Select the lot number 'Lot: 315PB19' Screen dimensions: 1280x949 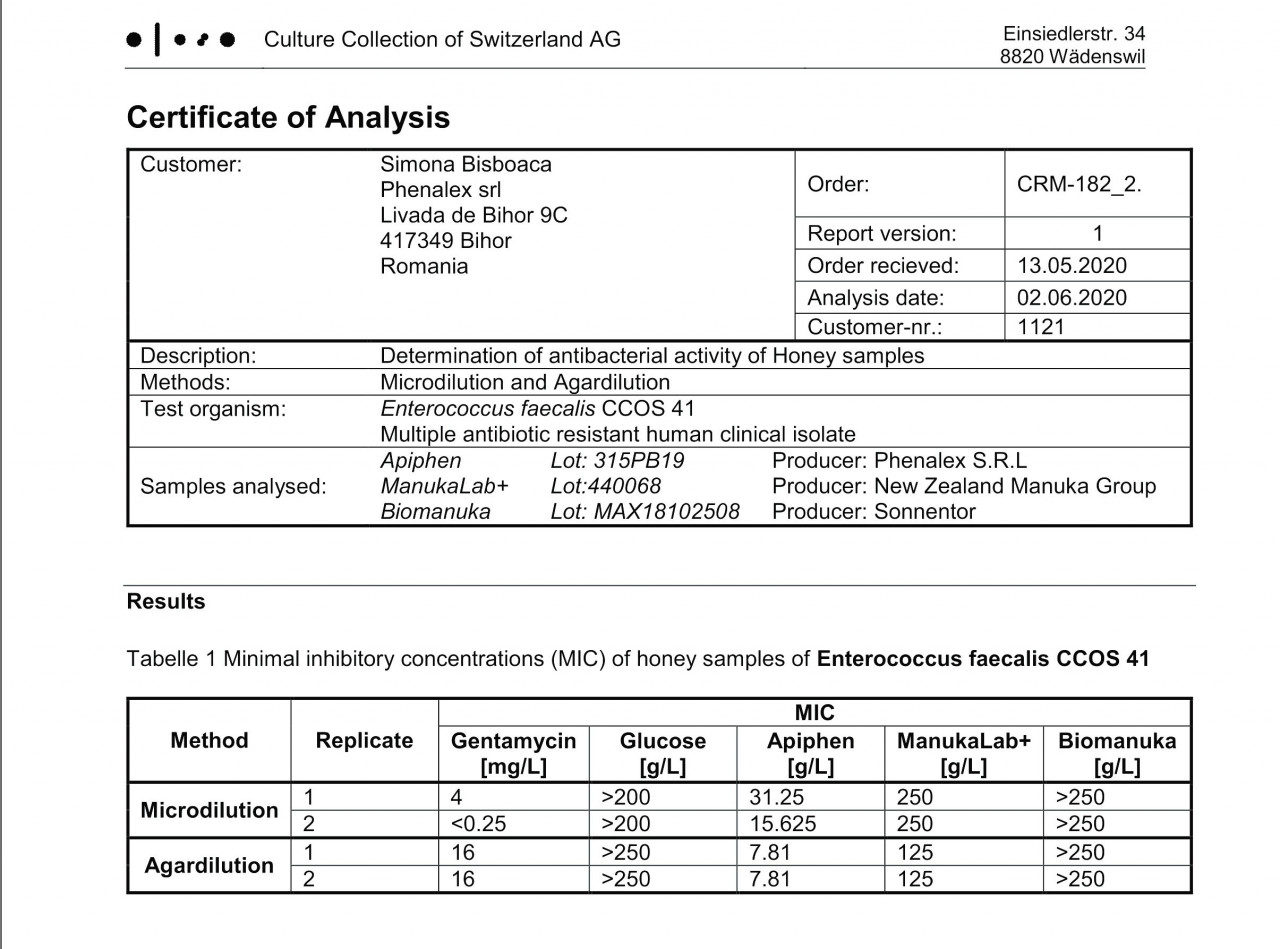(617, 461)
